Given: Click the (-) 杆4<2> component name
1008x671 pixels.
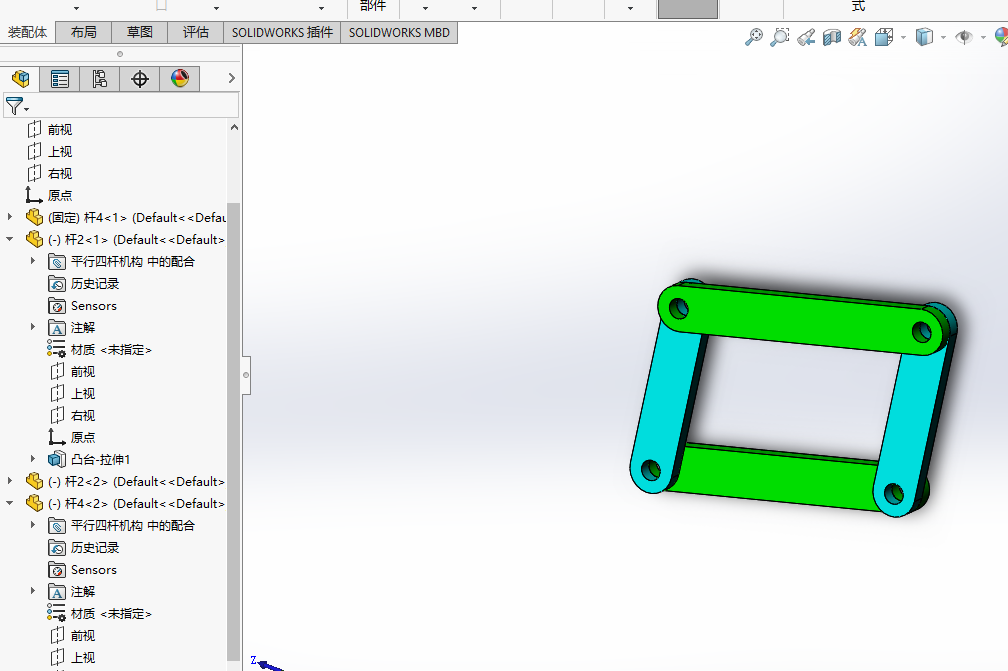Looking at the screenshot, I should [x=136, y=503].
